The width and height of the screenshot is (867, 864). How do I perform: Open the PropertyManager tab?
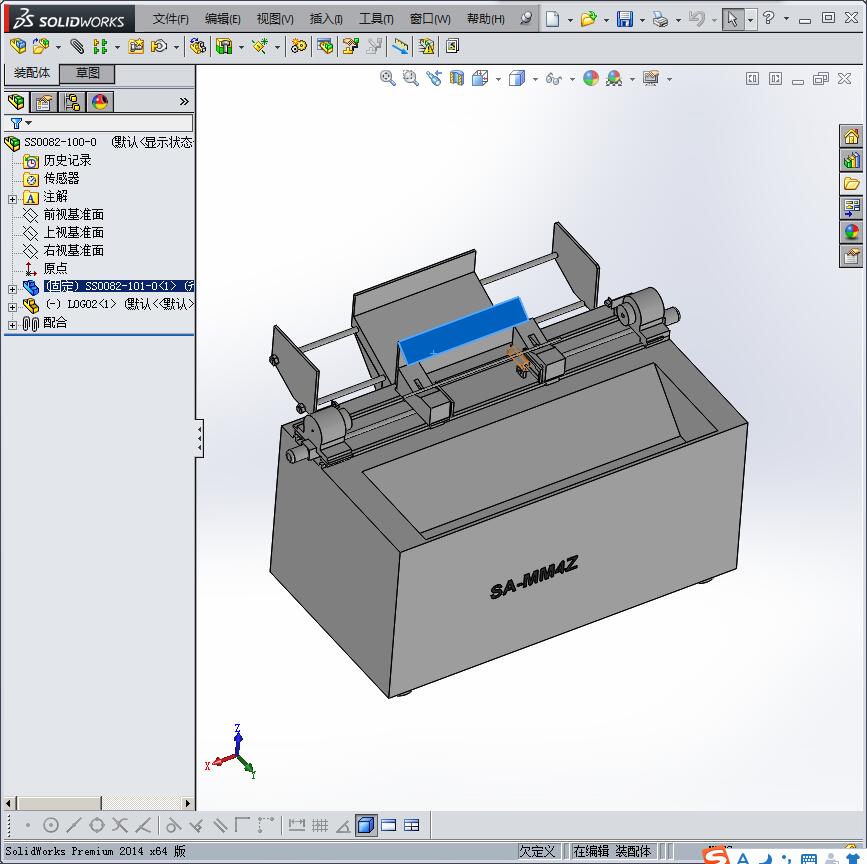pos(44,102)
